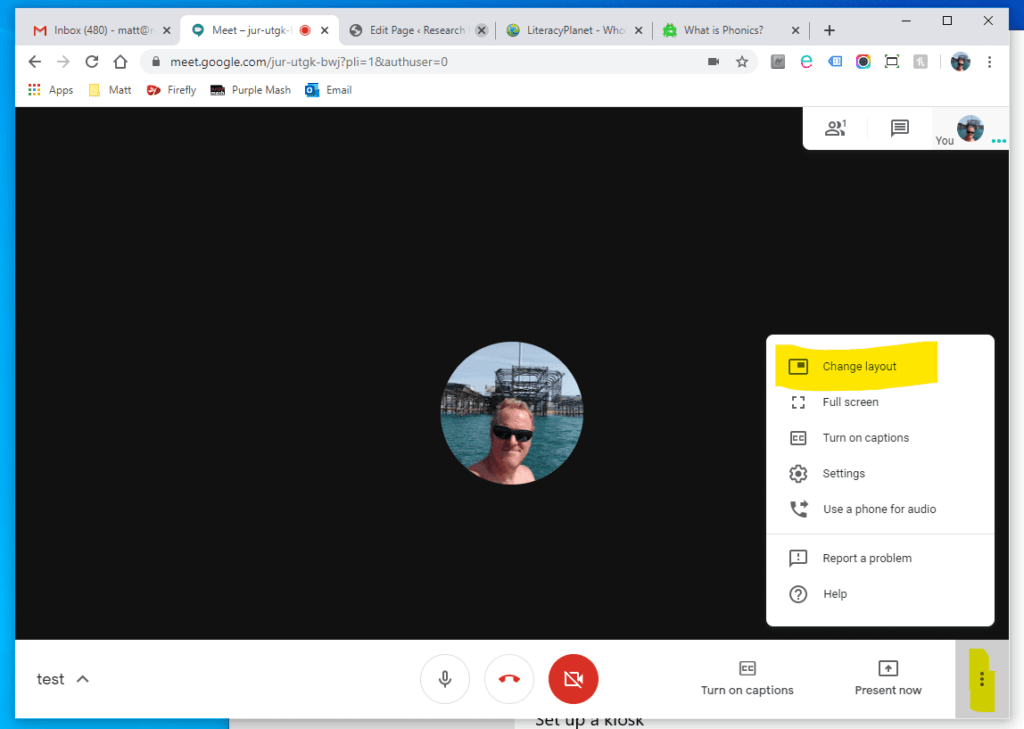The height and width of the screenshot is (729, 1024).
Task: Click the blue rectangle extension icon
Action: point(835,61)
